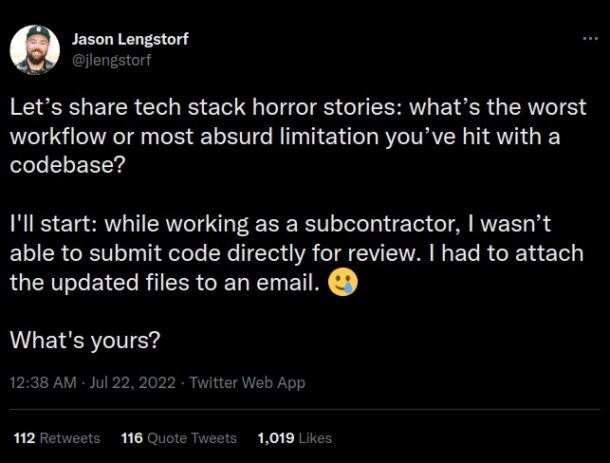Open the Jason Lengstorf display name link
This screenshot has width=610, height=463.
pyautogui.click(x=130, y=39)
